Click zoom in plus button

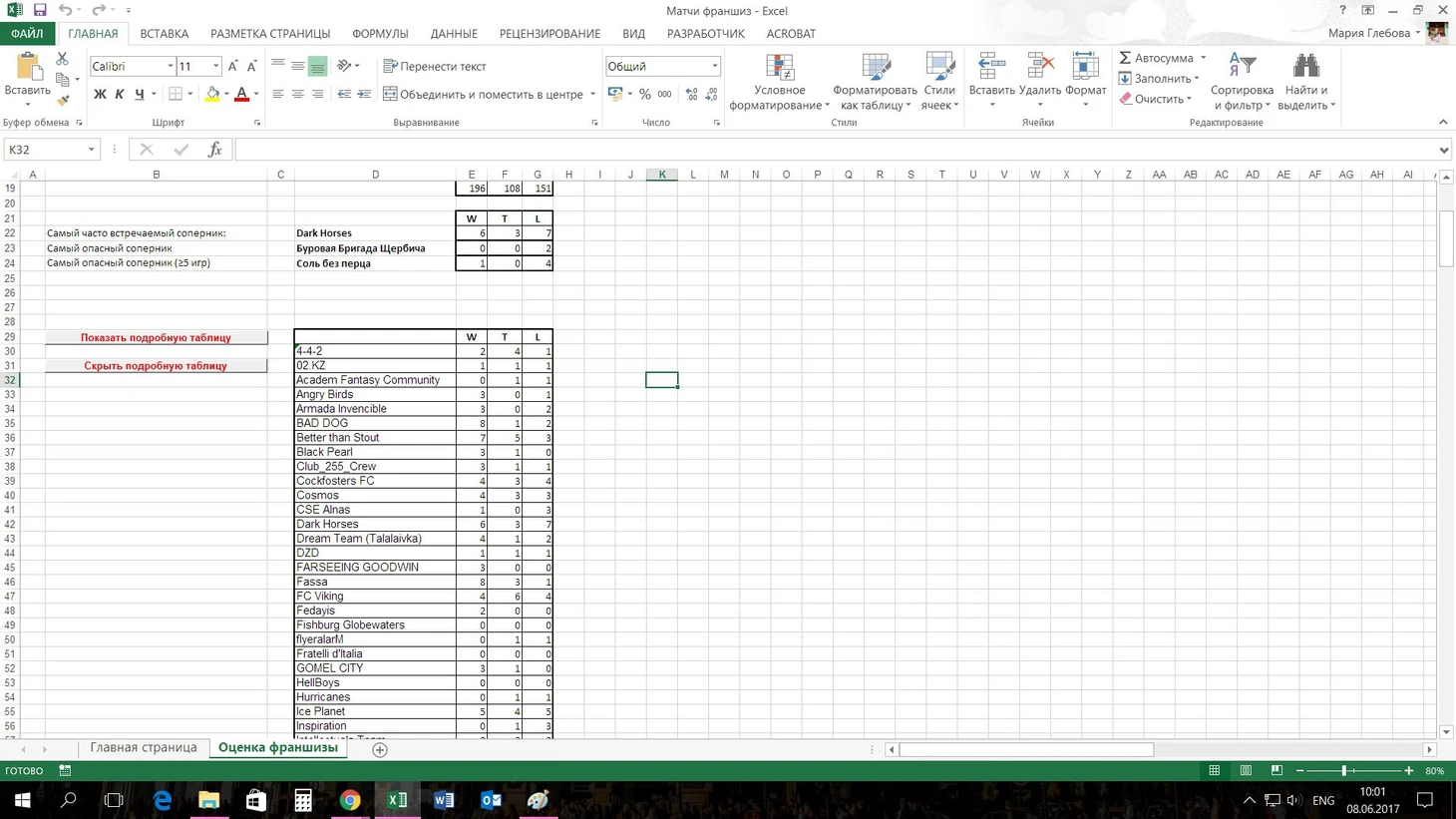(x=1408, y=771)
